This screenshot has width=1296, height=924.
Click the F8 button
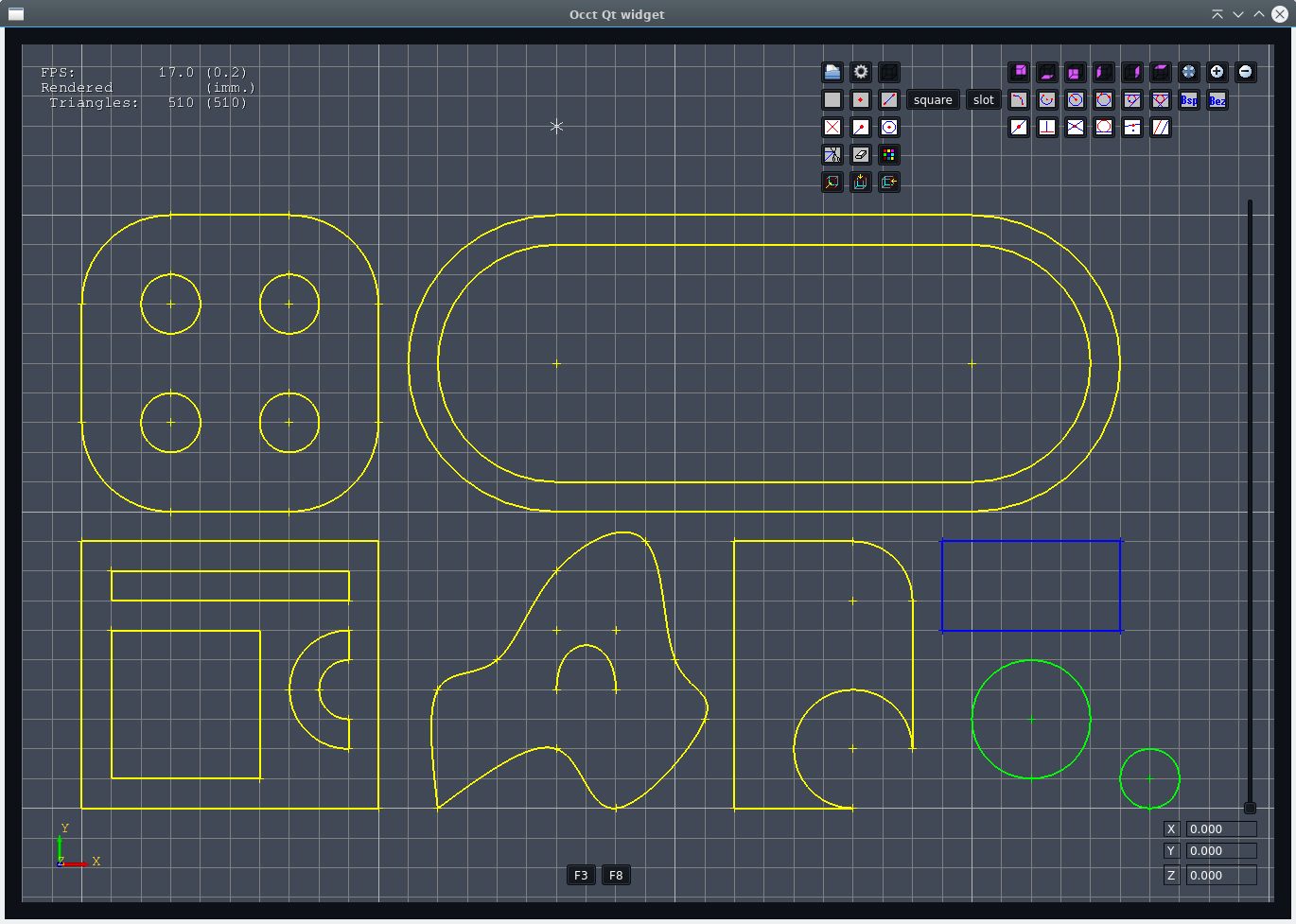[616, 875]
